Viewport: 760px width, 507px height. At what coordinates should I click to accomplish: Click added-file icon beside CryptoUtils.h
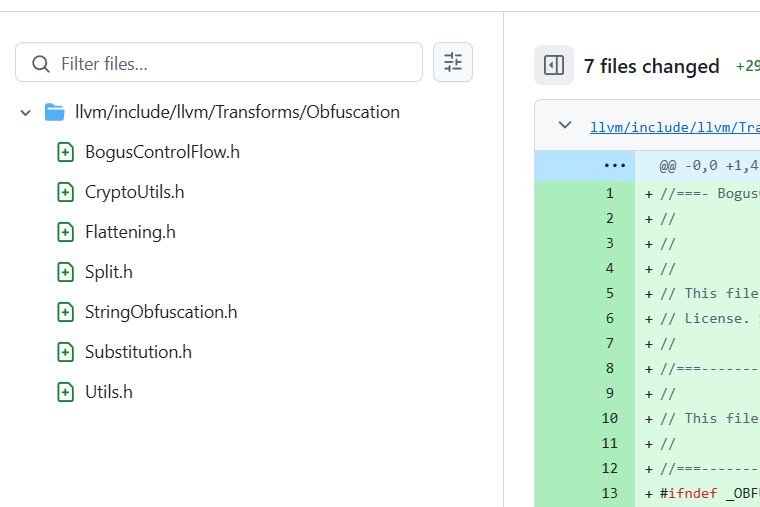65,192
